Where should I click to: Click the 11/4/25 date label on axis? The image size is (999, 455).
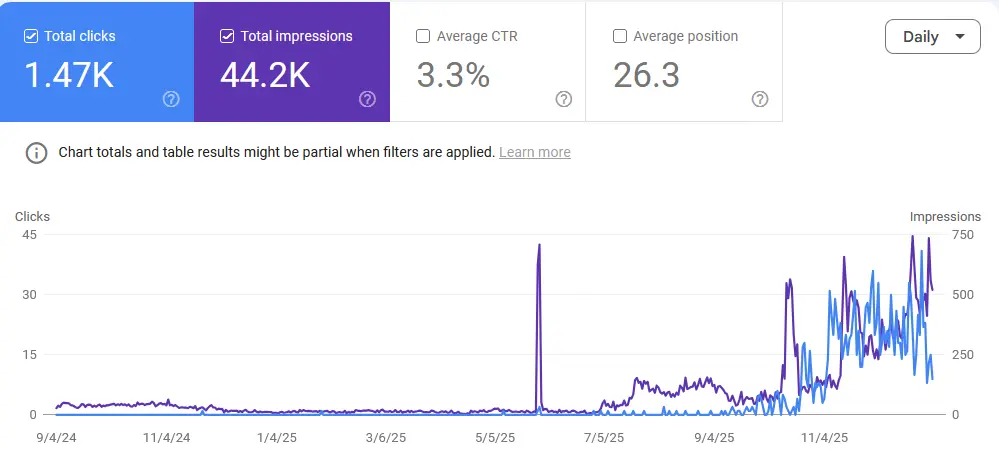point(824,438)
